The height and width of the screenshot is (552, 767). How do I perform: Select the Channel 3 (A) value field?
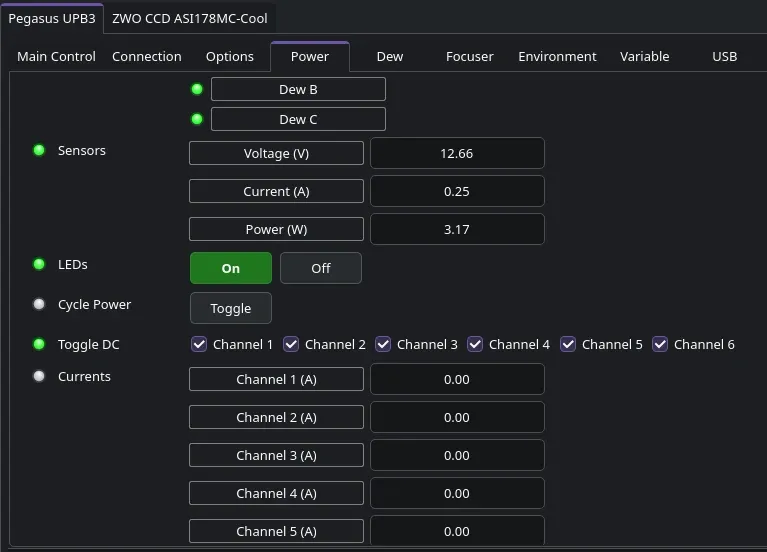(457, 456)
